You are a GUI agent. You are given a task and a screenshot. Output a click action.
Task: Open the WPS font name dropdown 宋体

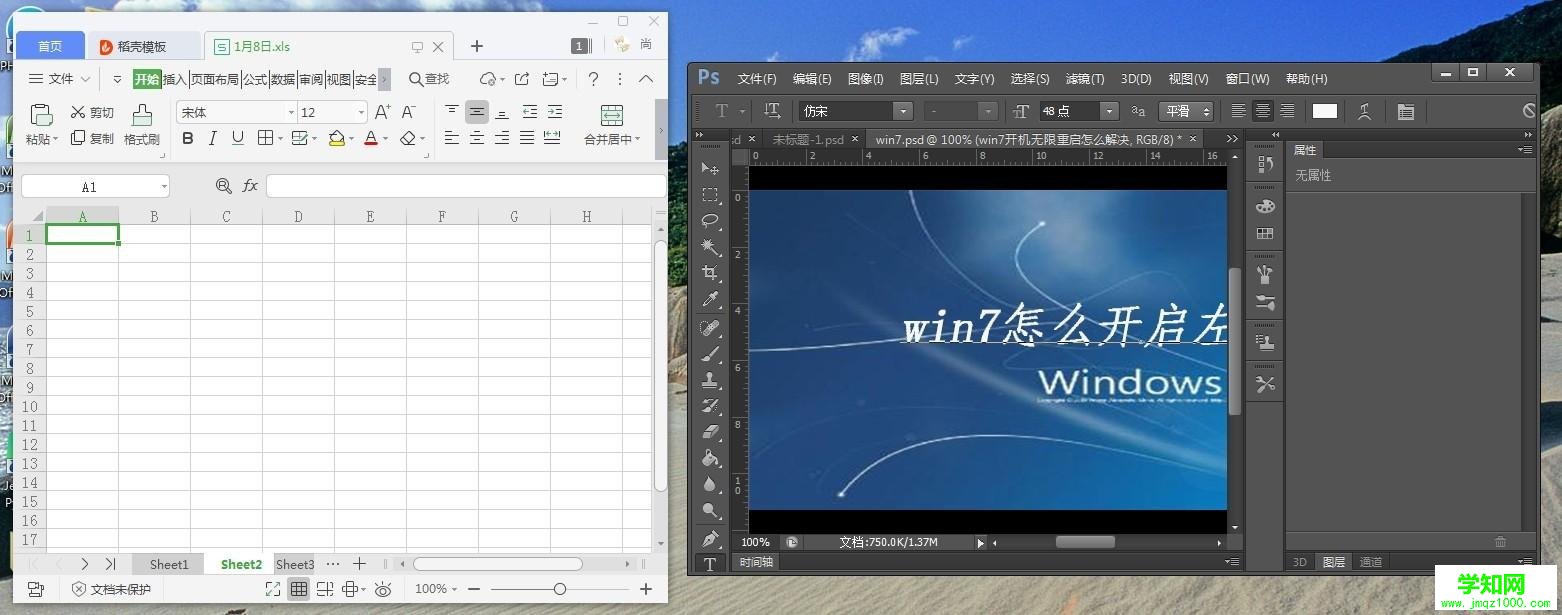(291, 112)
